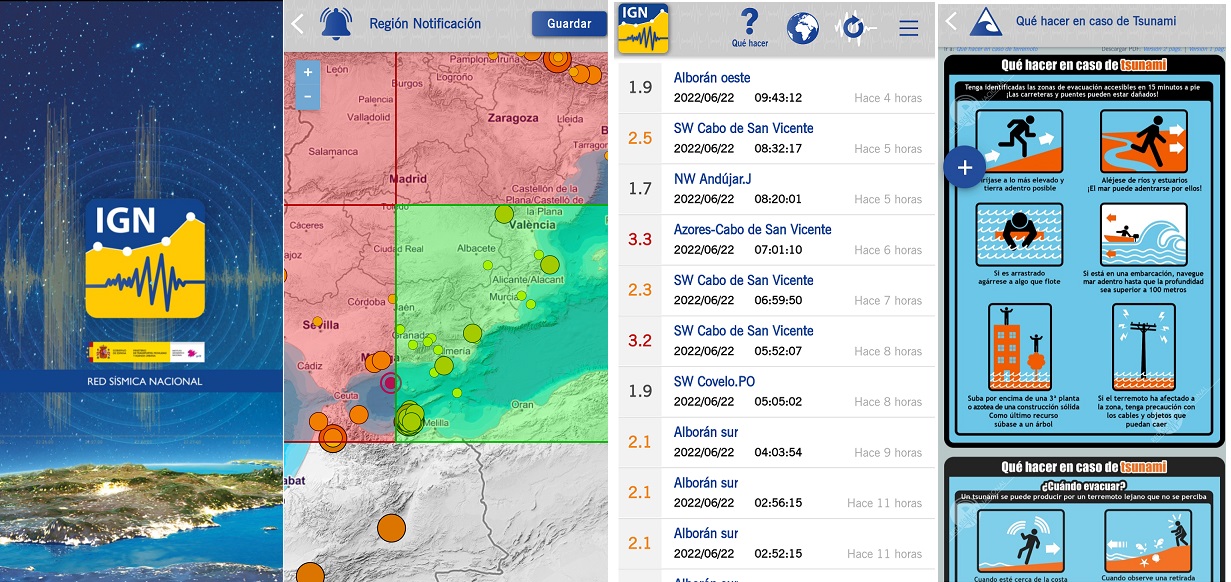Tap the blue plus floating button

(x=965, y=168)
